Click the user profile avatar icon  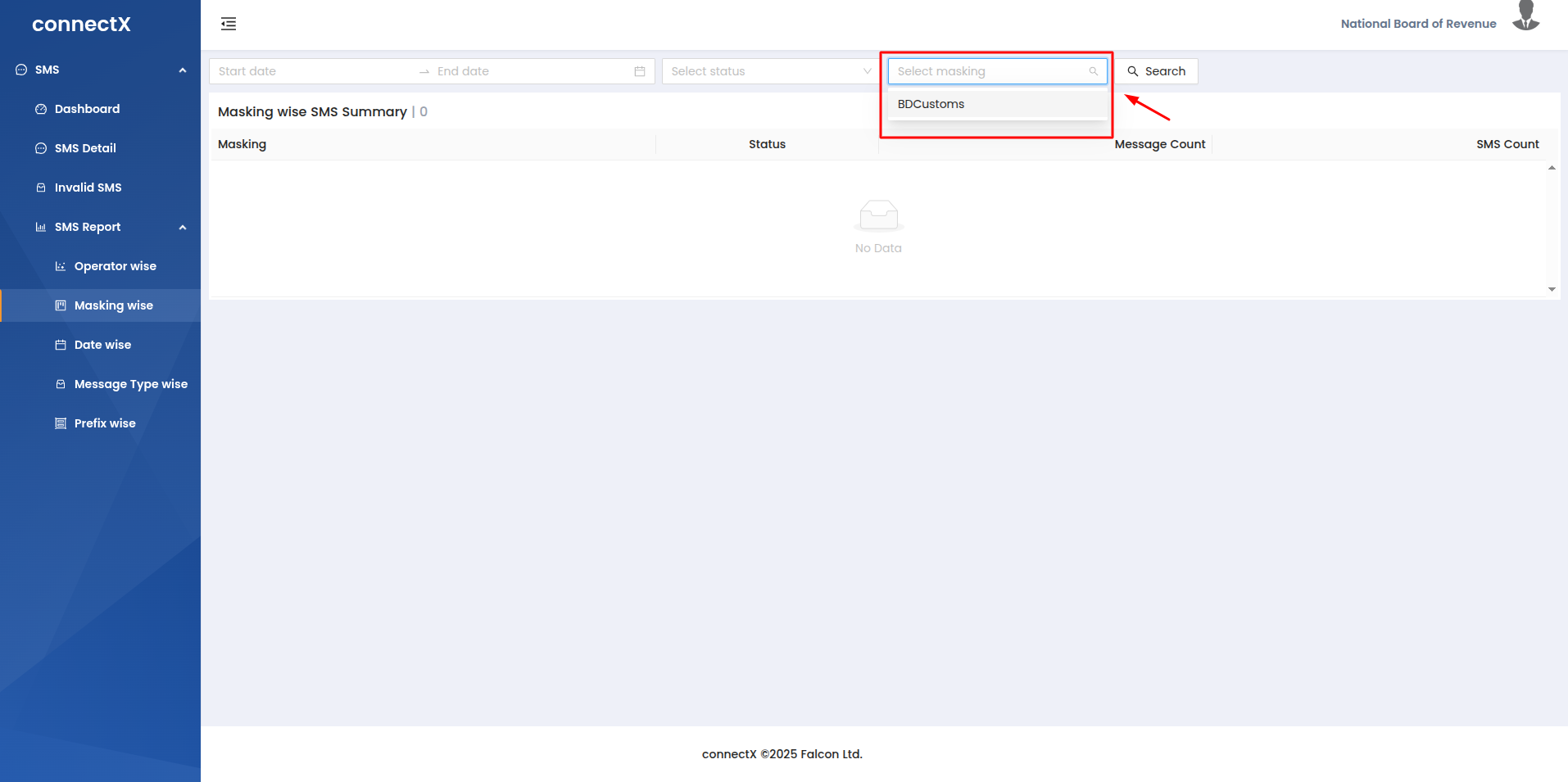(x=1525, y=17)
